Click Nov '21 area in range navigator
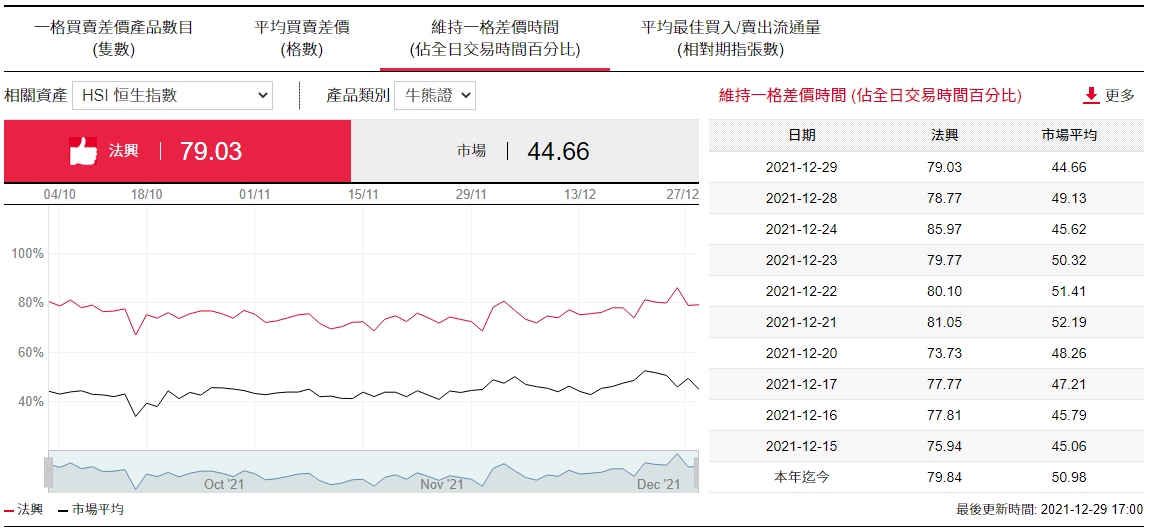Viewport: 1150px width, 532px height. pyautogui.click(x=442, y=484)
